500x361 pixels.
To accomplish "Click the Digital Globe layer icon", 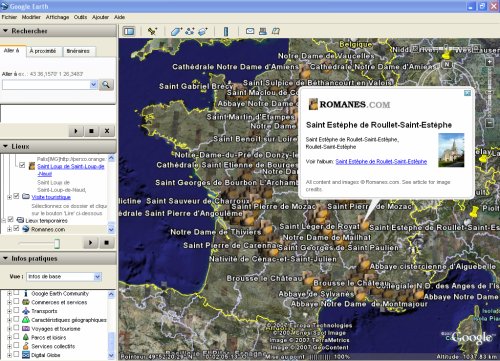I will pos(26,355).
